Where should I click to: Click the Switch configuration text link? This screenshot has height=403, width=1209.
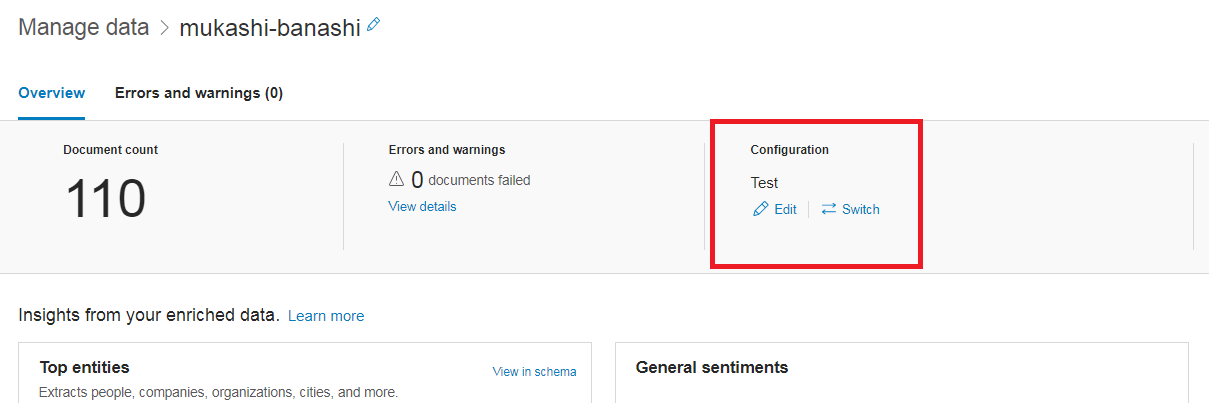pos(860,209)
